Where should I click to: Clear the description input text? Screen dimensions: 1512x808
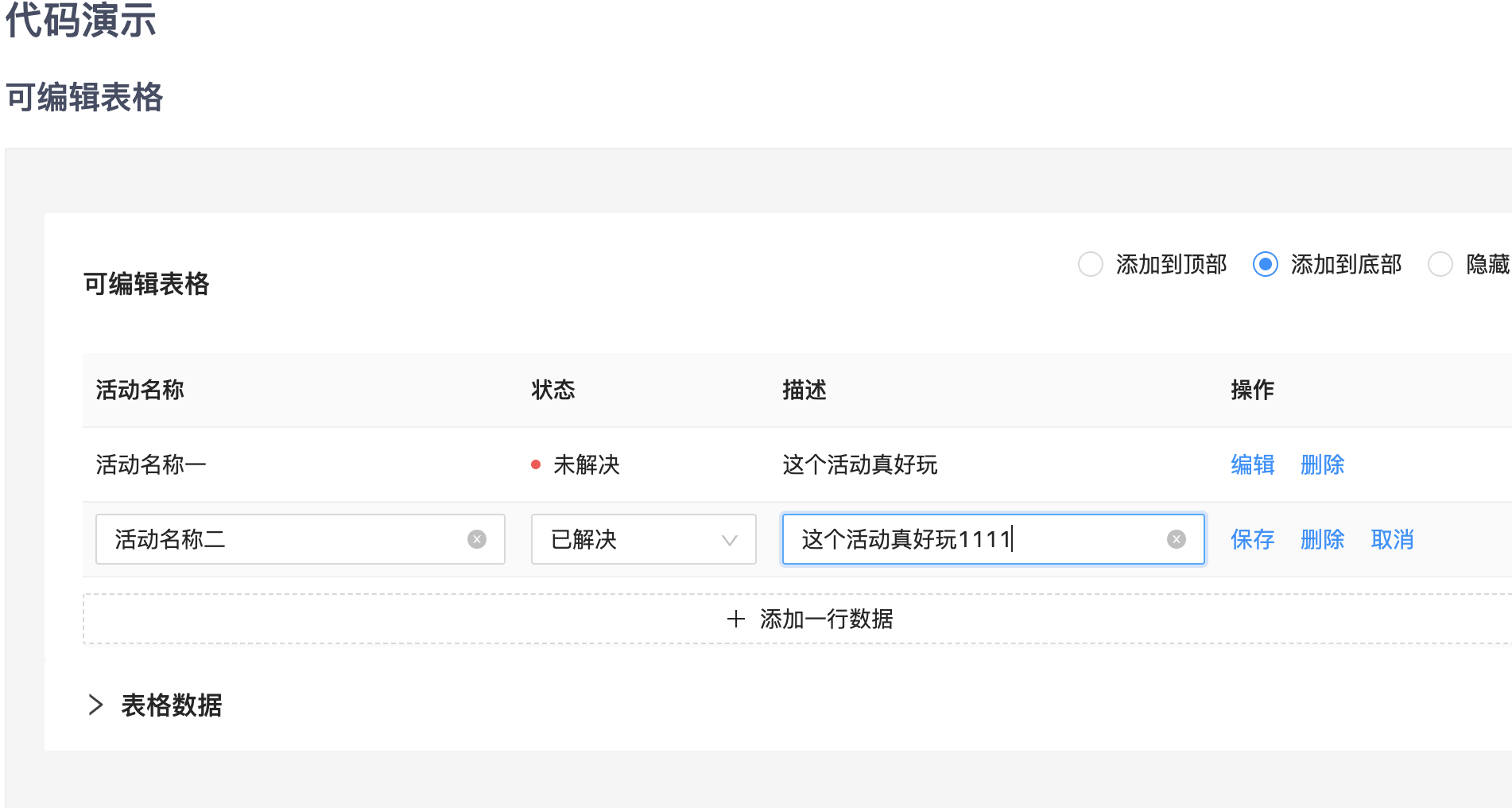1177,539
